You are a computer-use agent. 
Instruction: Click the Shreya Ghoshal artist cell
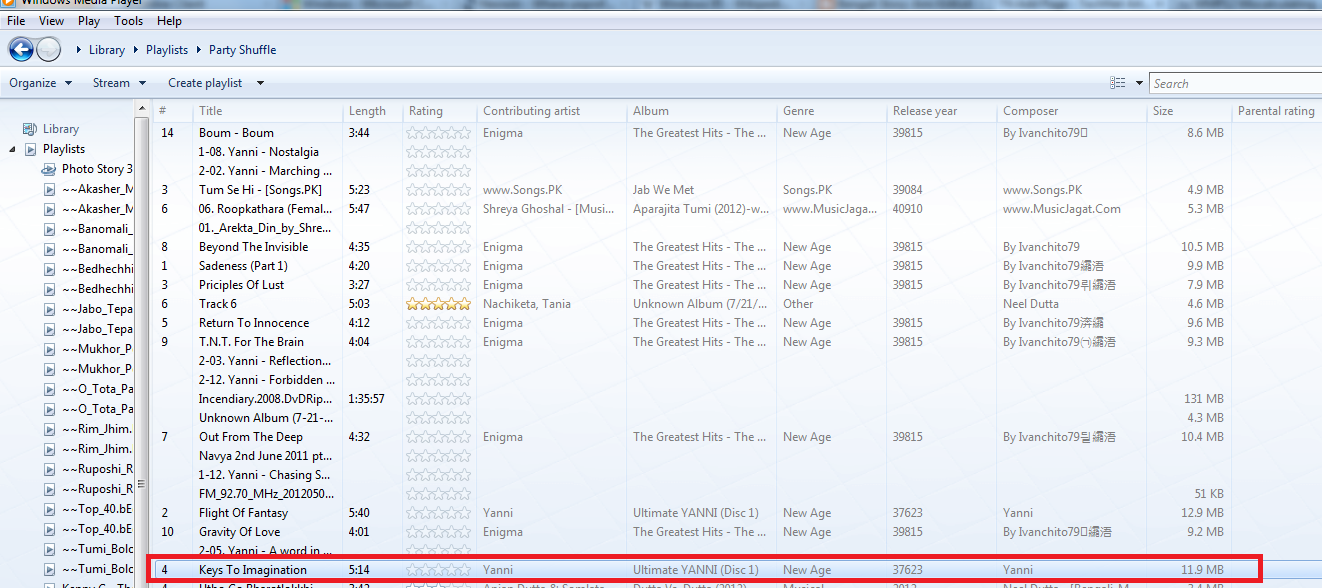549,209
